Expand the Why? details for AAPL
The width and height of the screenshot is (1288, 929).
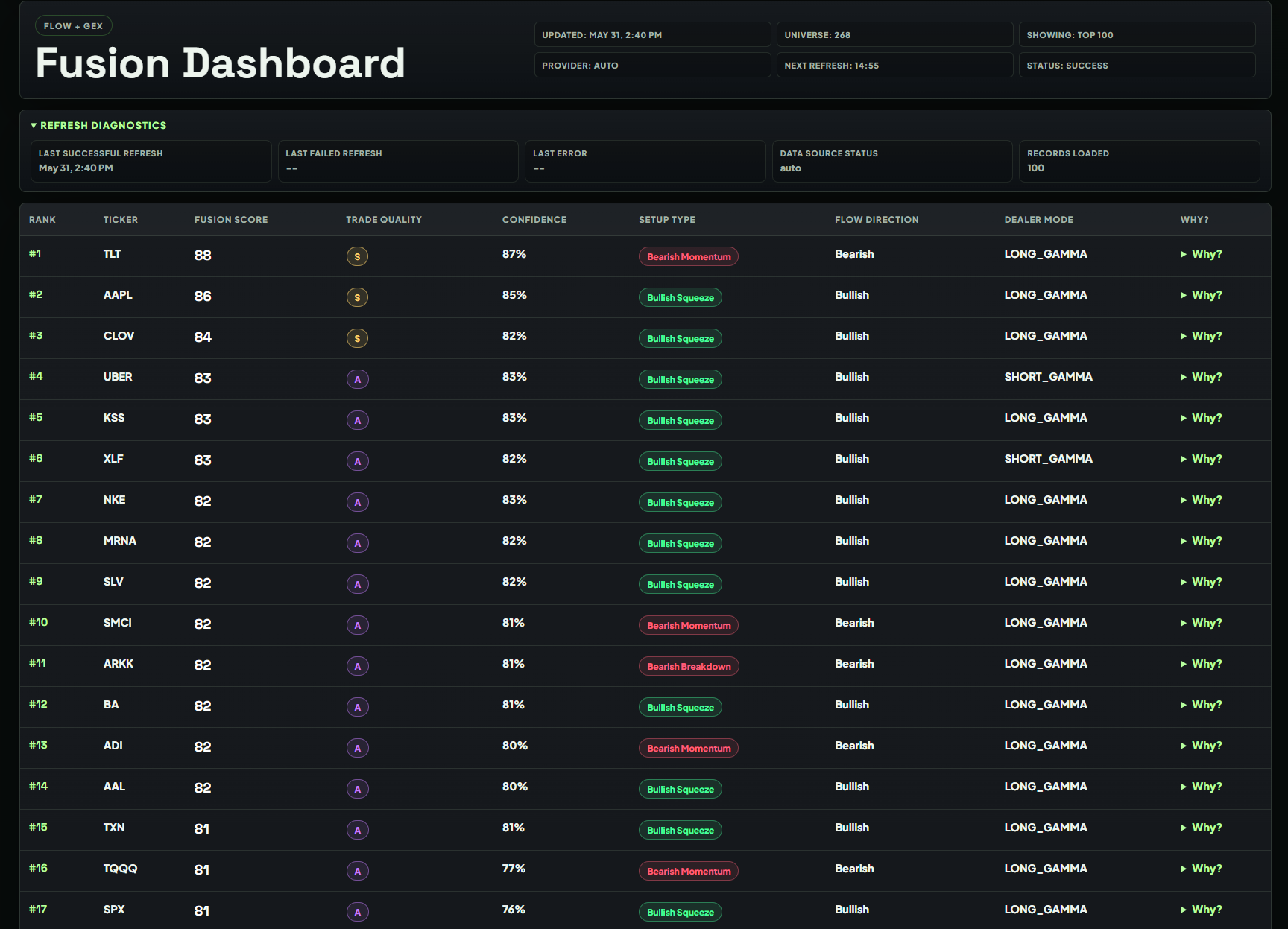pos(1201,295)
